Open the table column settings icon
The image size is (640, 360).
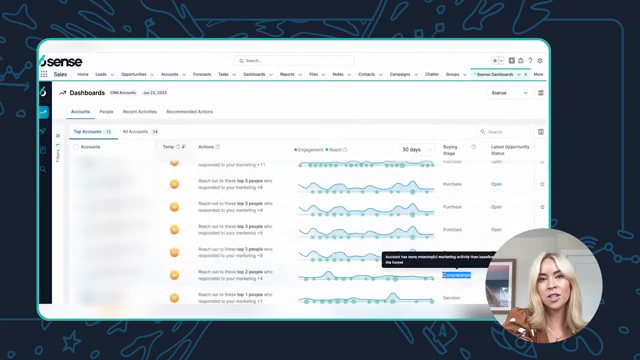(x=541, y=132)
